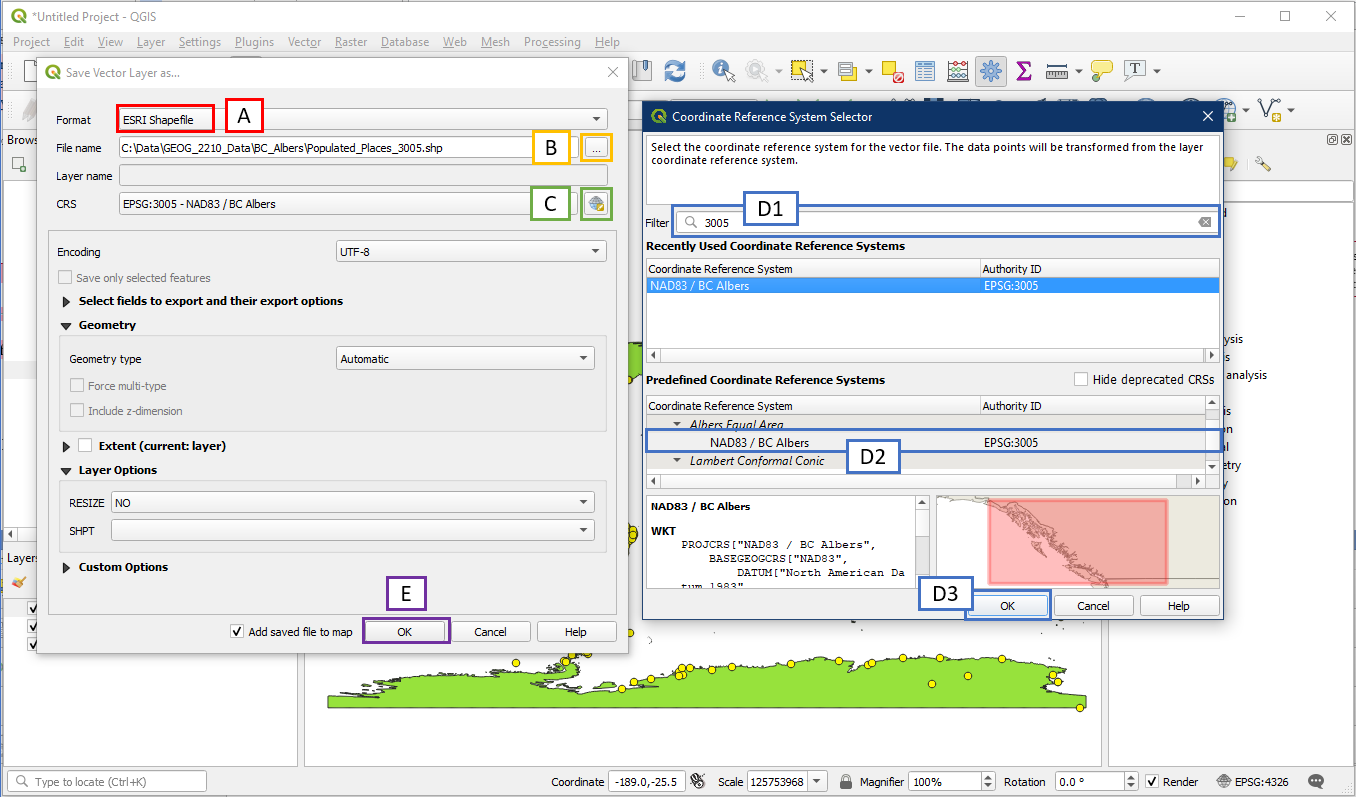Image resolution: width=1356 pixels, height=797 pixels.
Task: Open the Field Calculator abacus icon
Action: (957, 71)
